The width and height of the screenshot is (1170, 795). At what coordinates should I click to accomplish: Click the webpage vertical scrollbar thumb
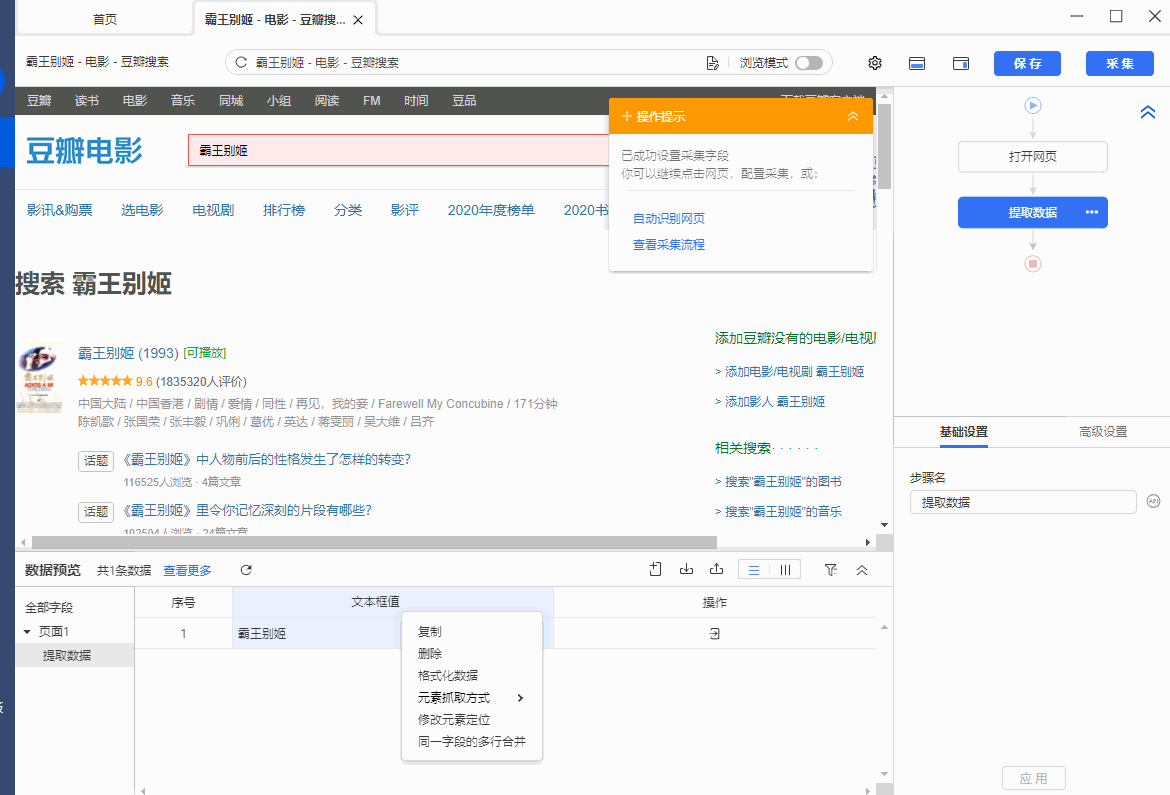click(x=884, y=146)
